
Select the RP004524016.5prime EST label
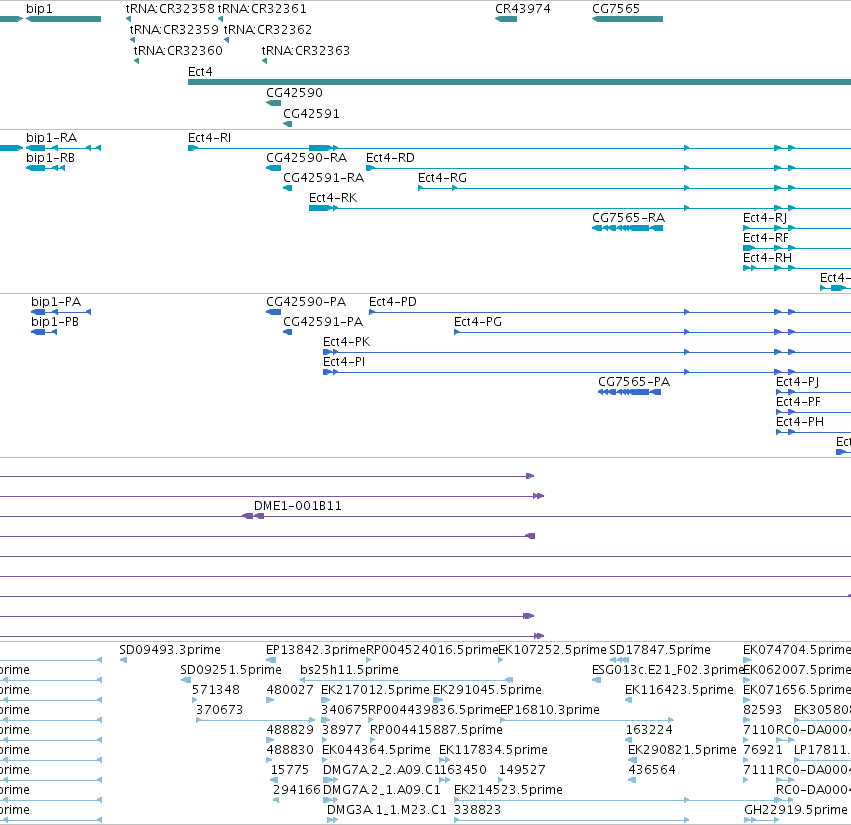[433, 650]
